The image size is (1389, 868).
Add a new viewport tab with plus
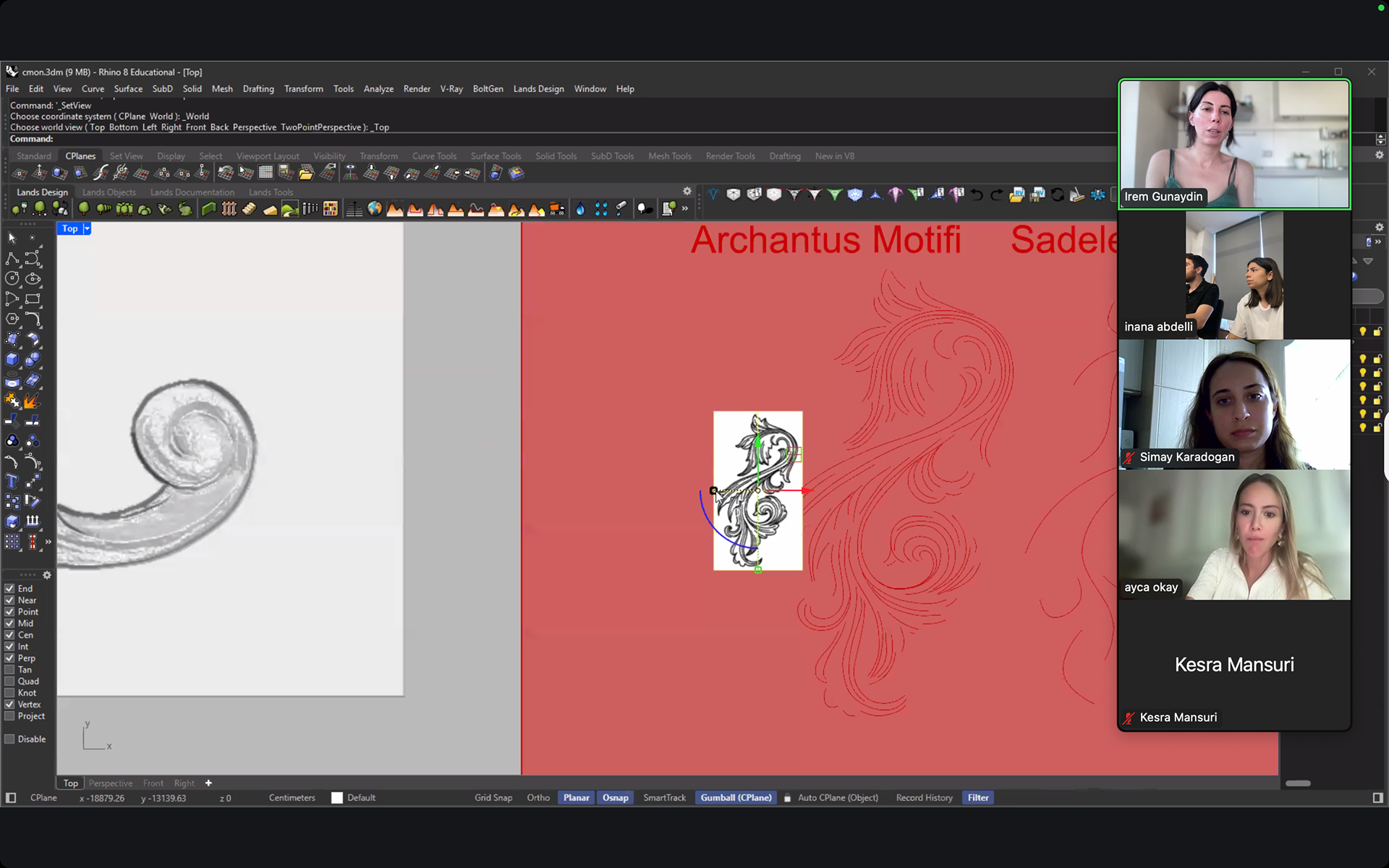(208, 783)
